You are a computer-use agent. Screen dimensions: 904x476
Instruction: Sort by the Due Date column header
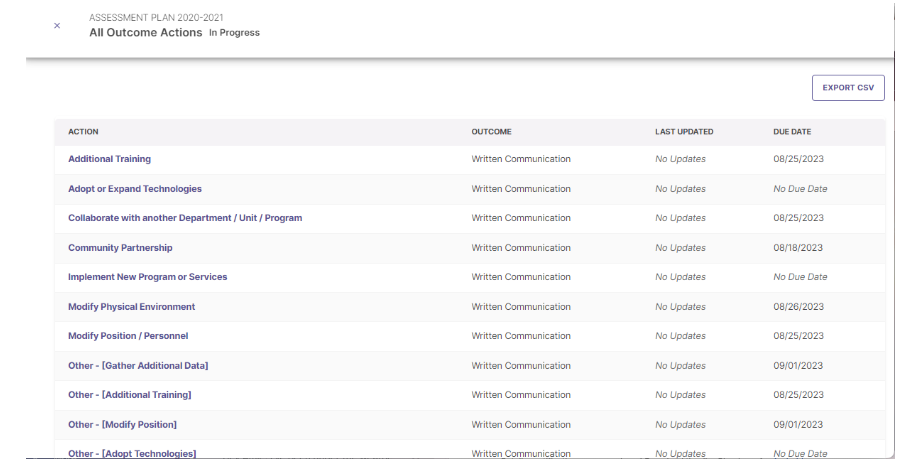coord(792,132)
